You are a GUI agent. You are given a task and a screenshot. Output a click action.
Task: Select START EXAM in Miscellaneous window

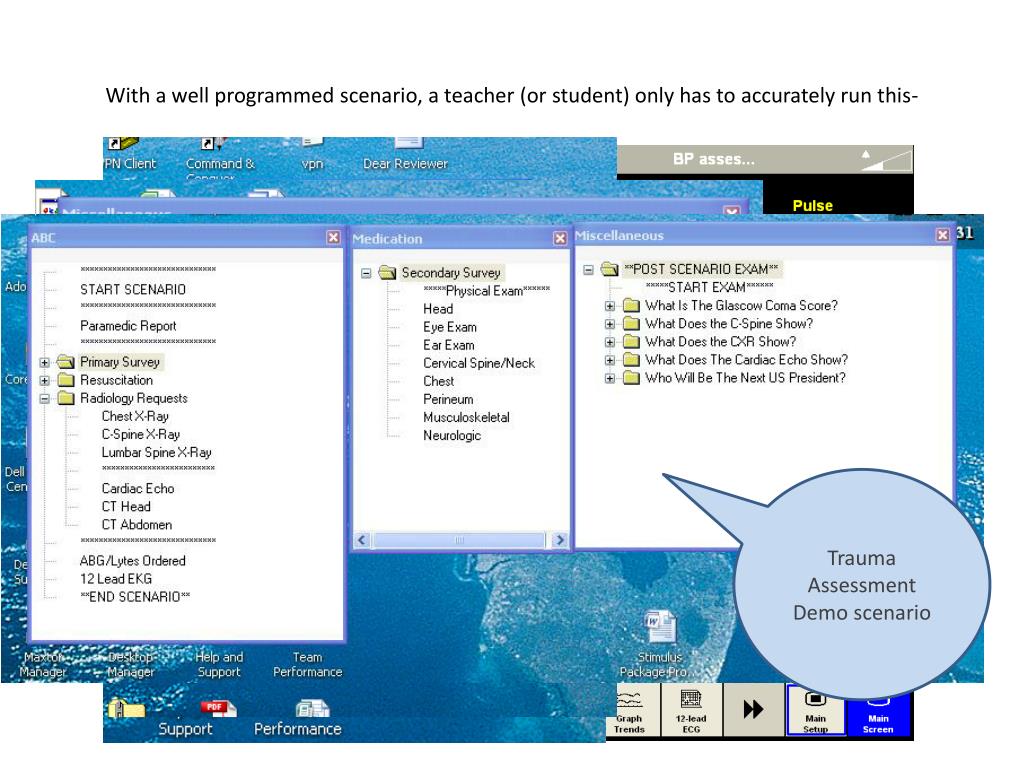(x=709, y=287)
